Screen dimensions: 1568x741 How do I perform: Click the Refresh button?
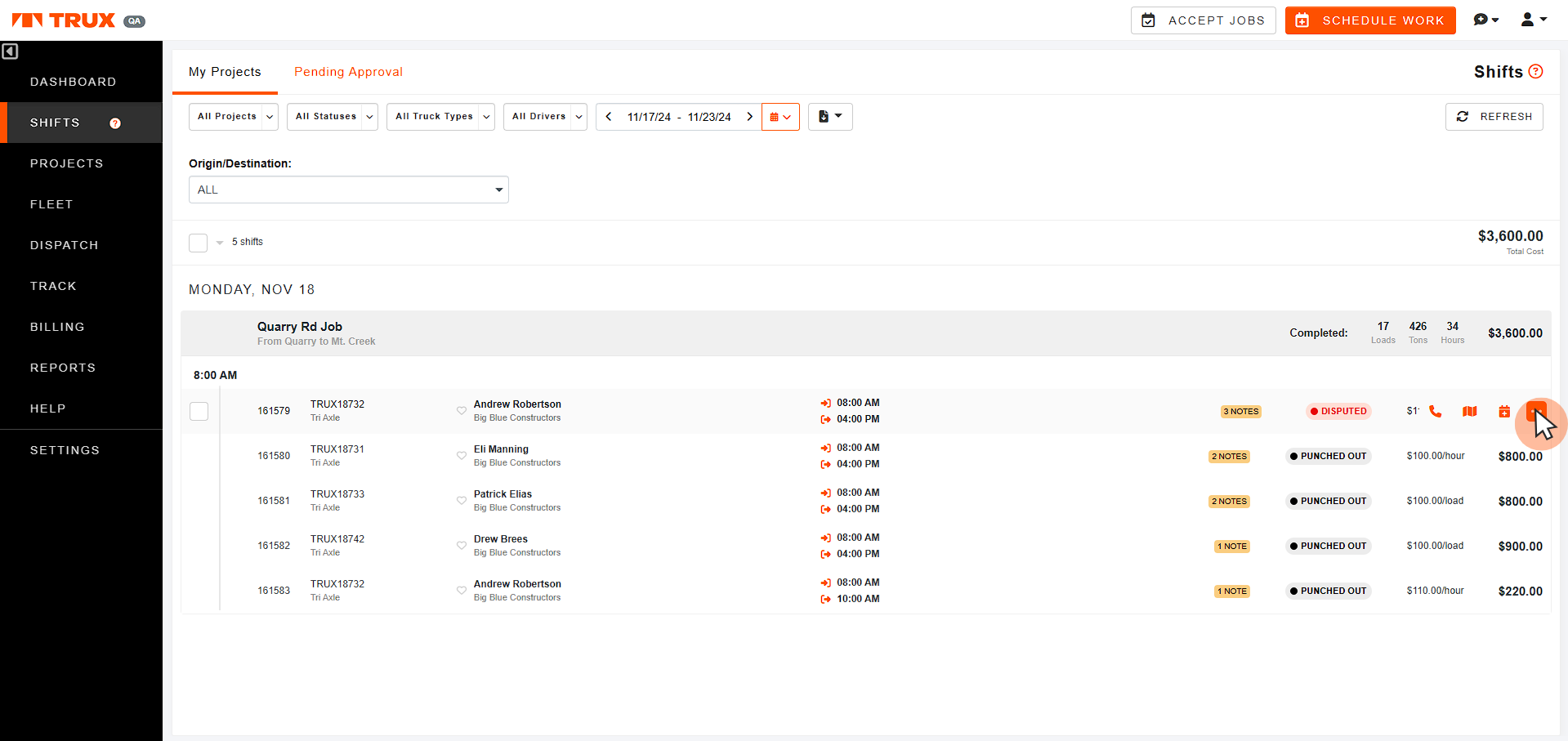click(x=1494, y=117)
